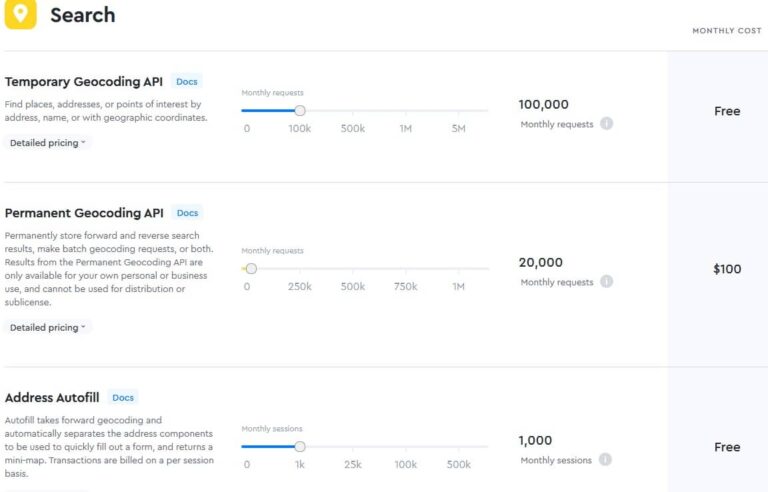This screenshot has height=492, width=768.
Task: Click the Permanent Geocoding slider handle
Action: [x=251, y=268]
